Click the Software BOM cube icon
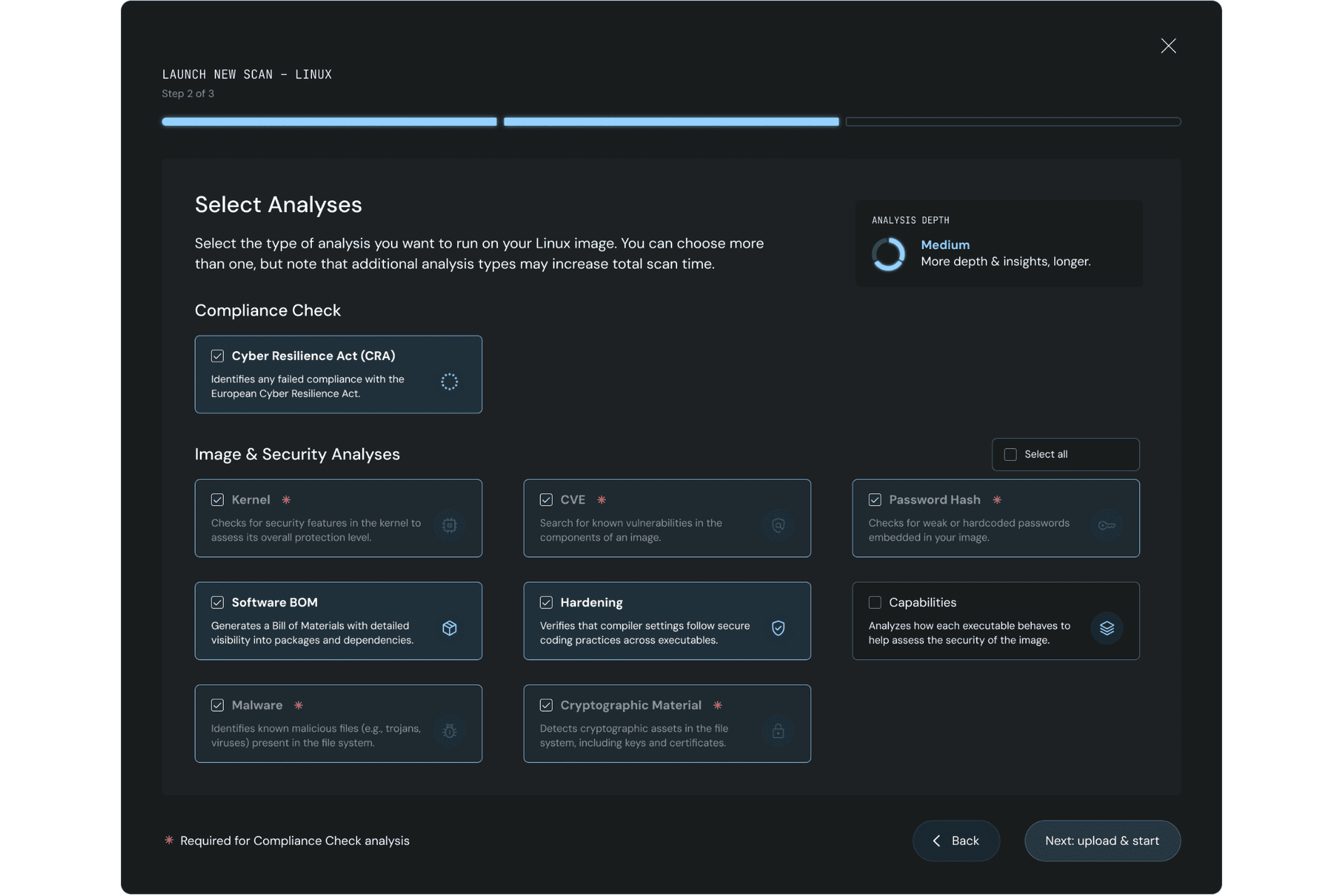This screenshot has height=896, width=1343. (x=449, y=628)
